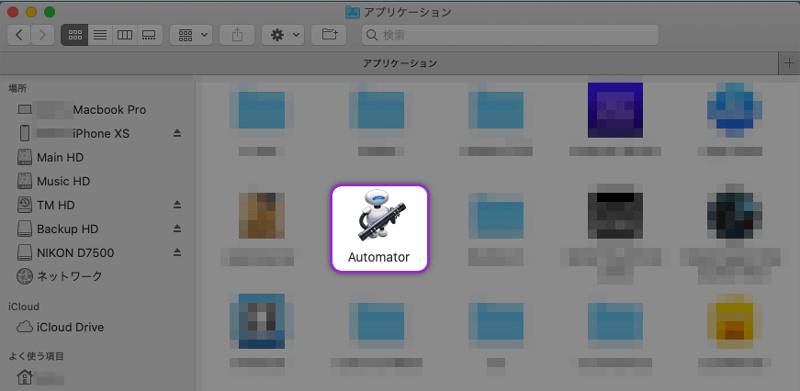Viewport: 800px width, 391px height.
Task: Click the 検索 search field
Action: 510,35
